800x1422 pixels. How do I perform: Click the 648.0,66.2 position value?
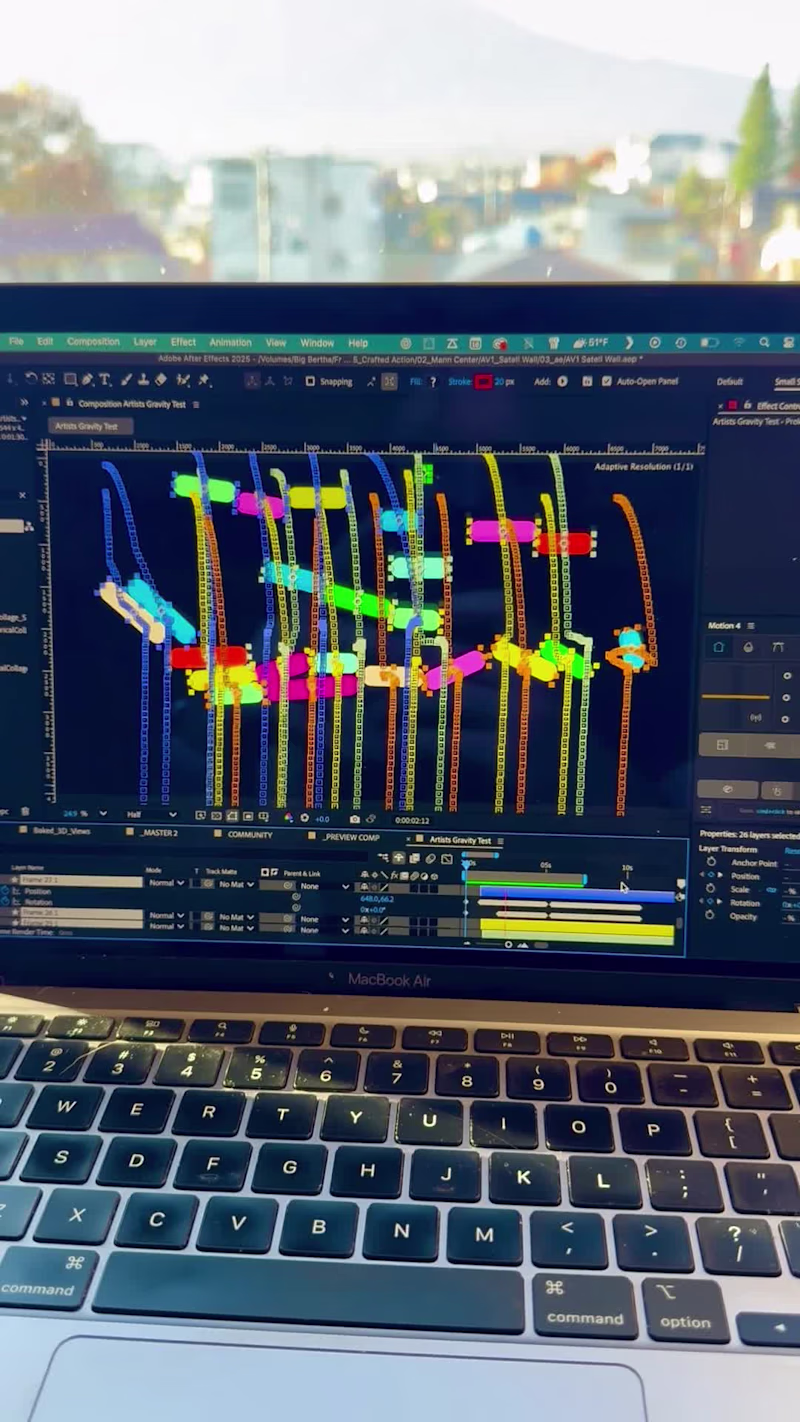click(377, 899)
